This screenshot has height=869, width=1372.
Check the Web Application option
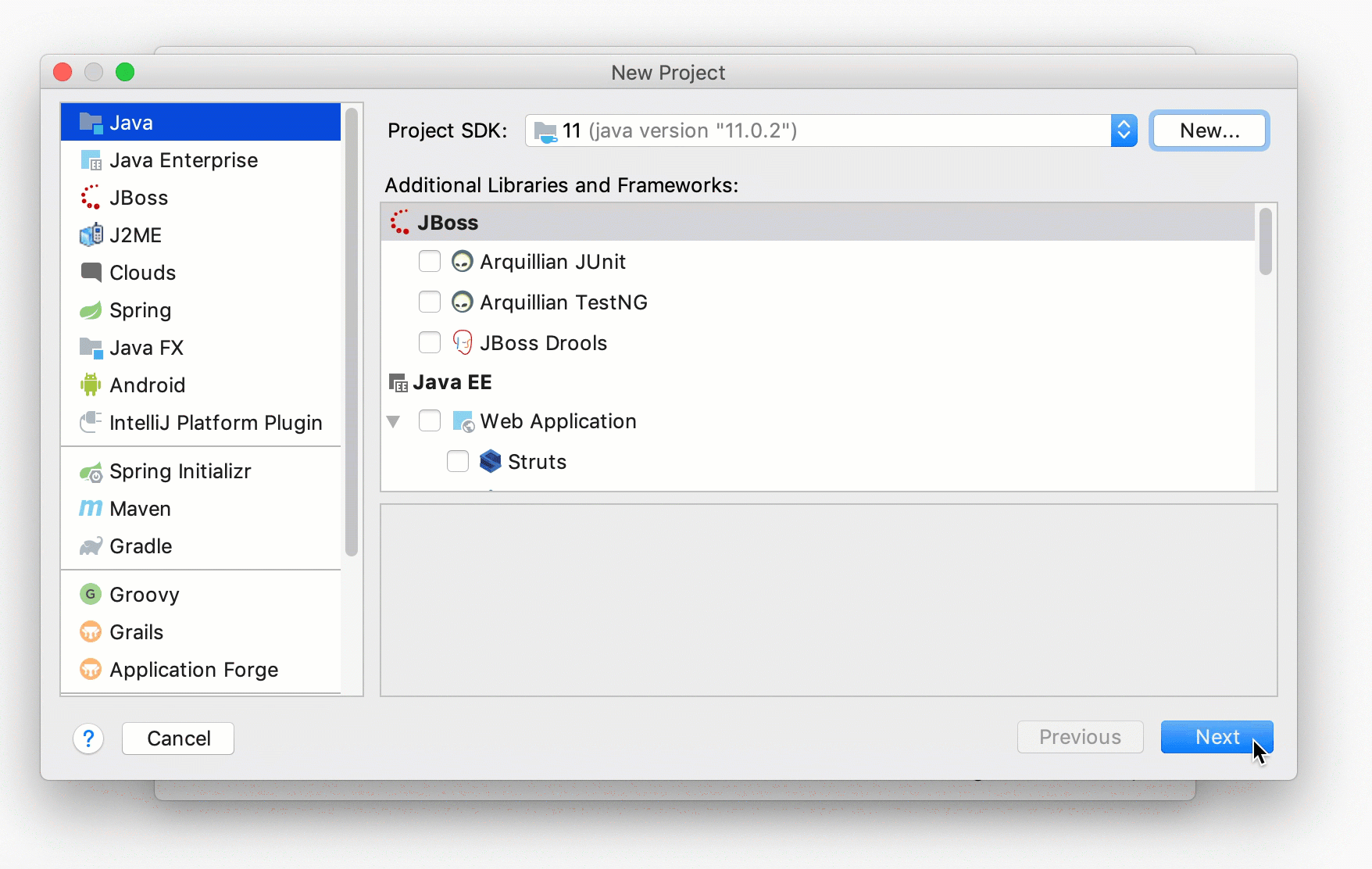pyautogui.click(x=429, y=421)
